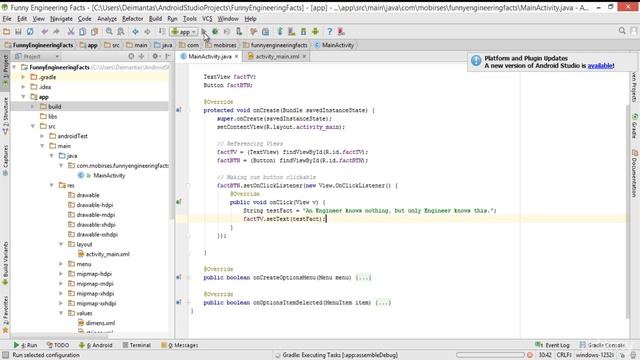Toggle tool window buttons in status bar corner

pyautogui.click(x=5, y=355)
